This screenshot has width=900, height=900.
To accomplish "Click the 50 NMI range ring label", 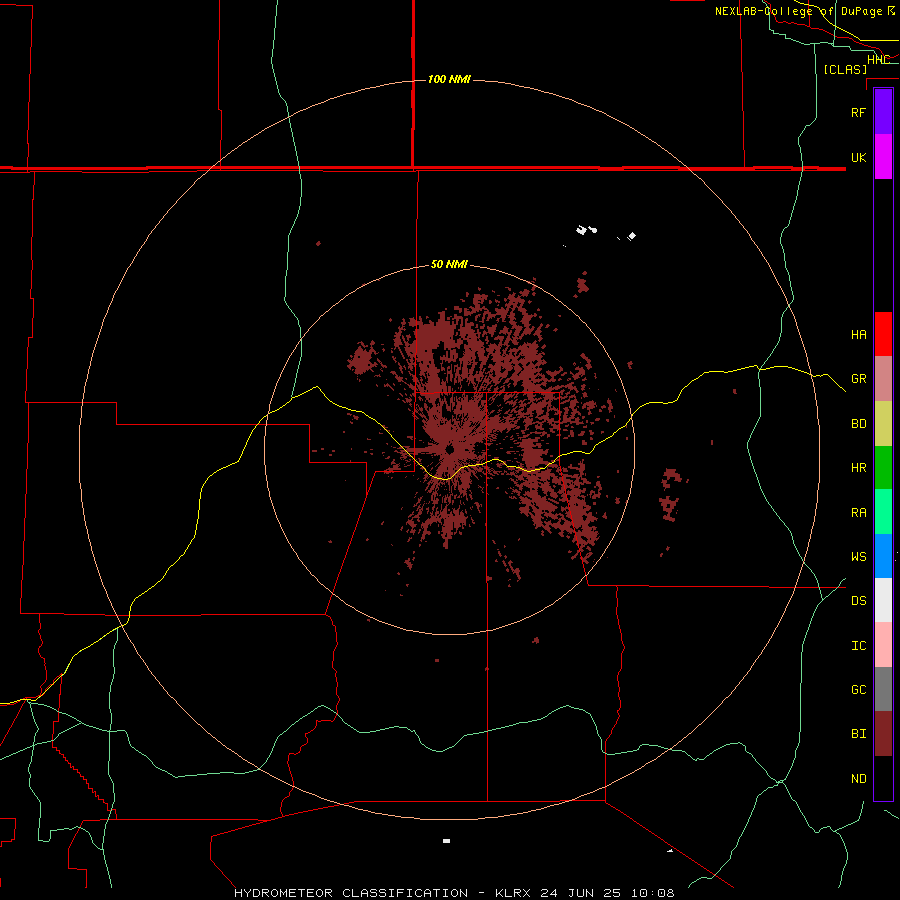I will point(449,265).
